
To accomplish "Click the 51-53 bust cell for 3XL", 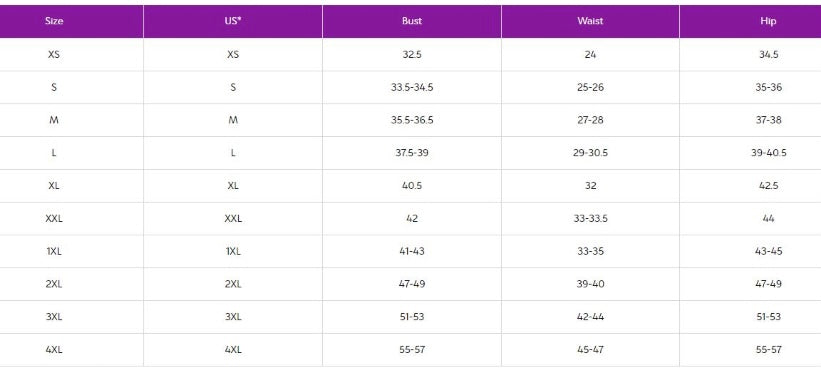I will [x=412, y=317].
